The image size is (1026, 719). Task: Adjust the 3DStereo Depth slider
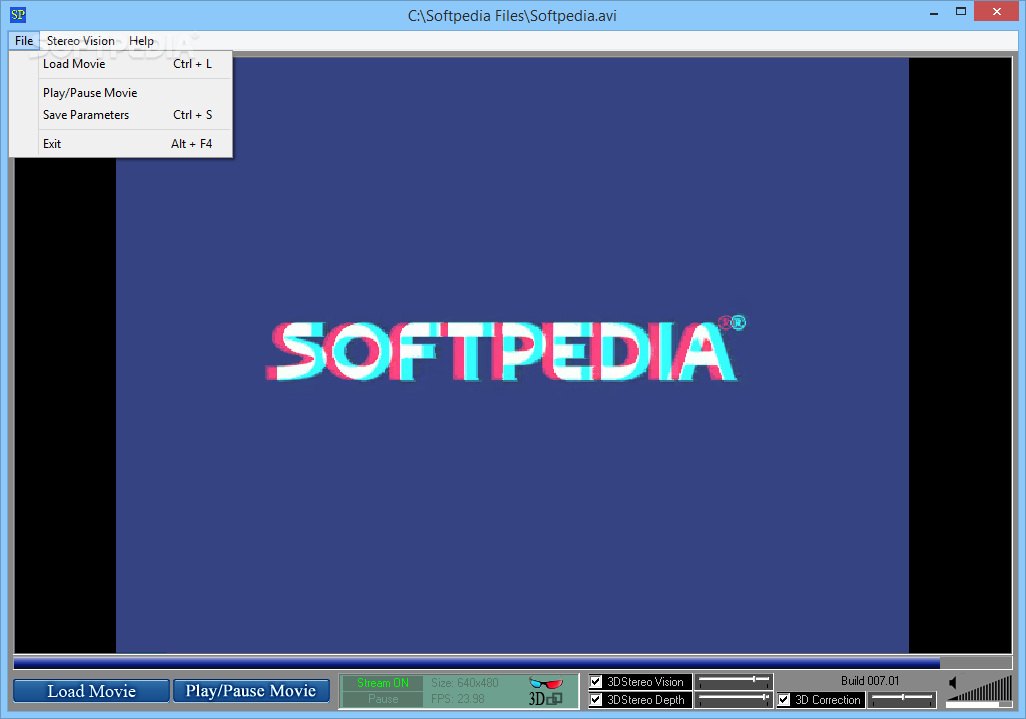point(734,700)
